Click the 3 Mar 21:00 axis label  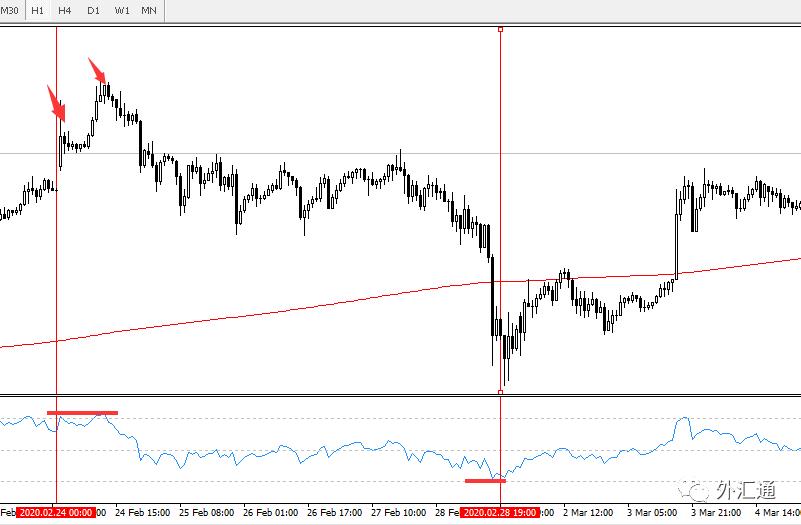(x=716, y=512)
